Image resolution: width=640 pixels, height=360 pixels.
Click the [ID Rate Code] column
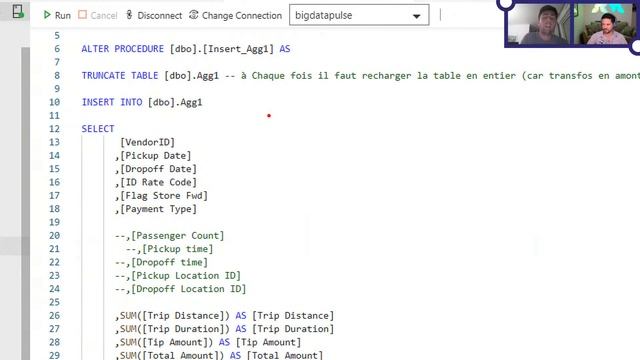click(x=158, y=182)
